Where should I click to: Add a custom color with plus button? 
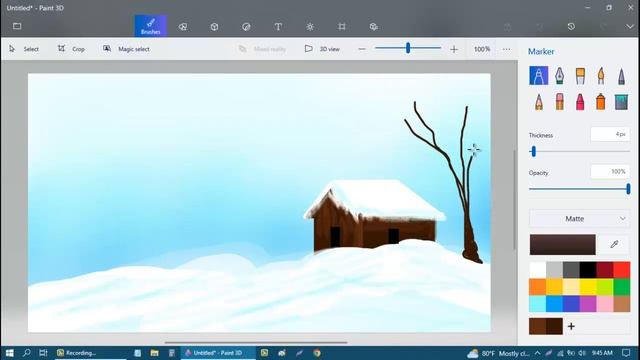(x=571, y=326)
